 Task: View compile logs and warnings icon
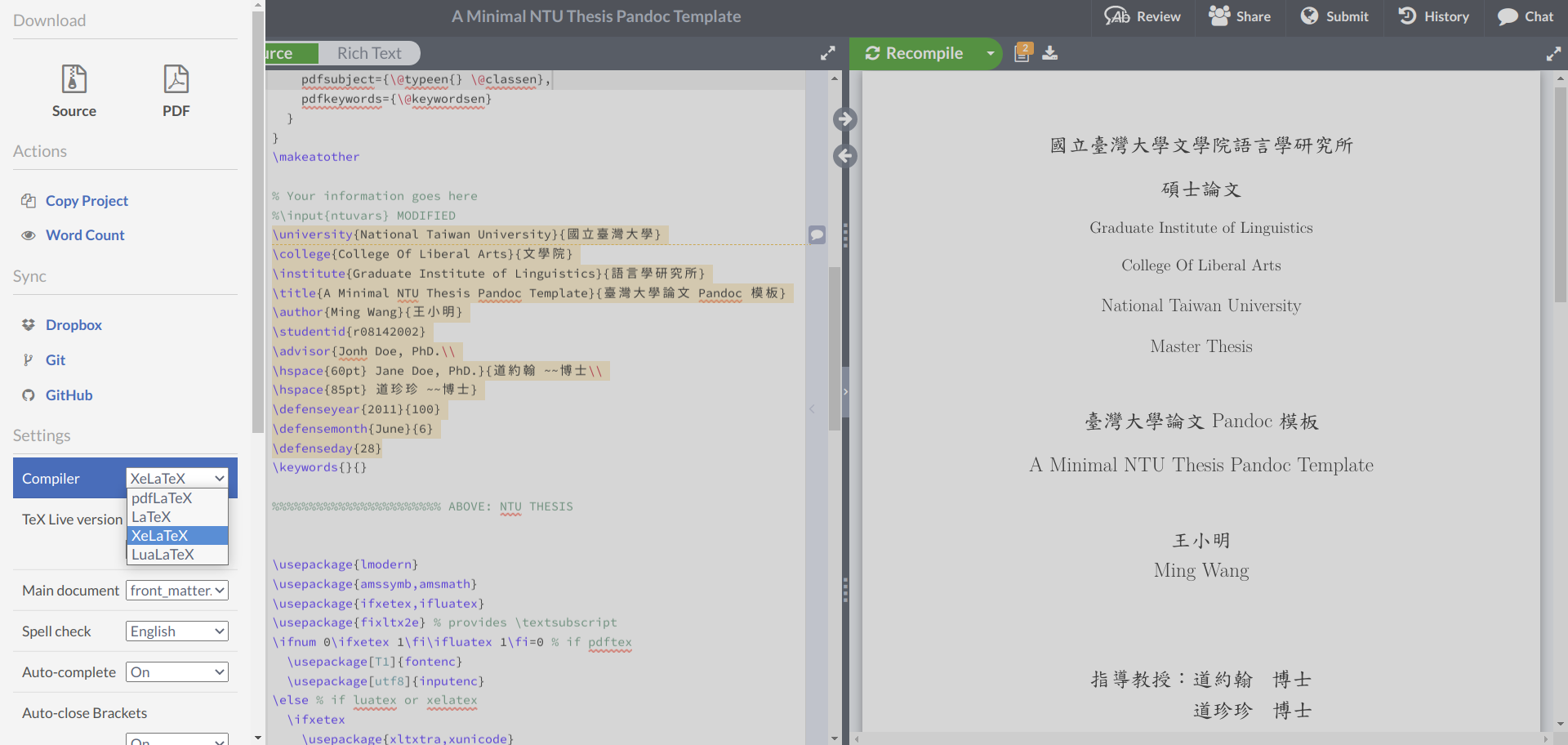coord(1022,53)
